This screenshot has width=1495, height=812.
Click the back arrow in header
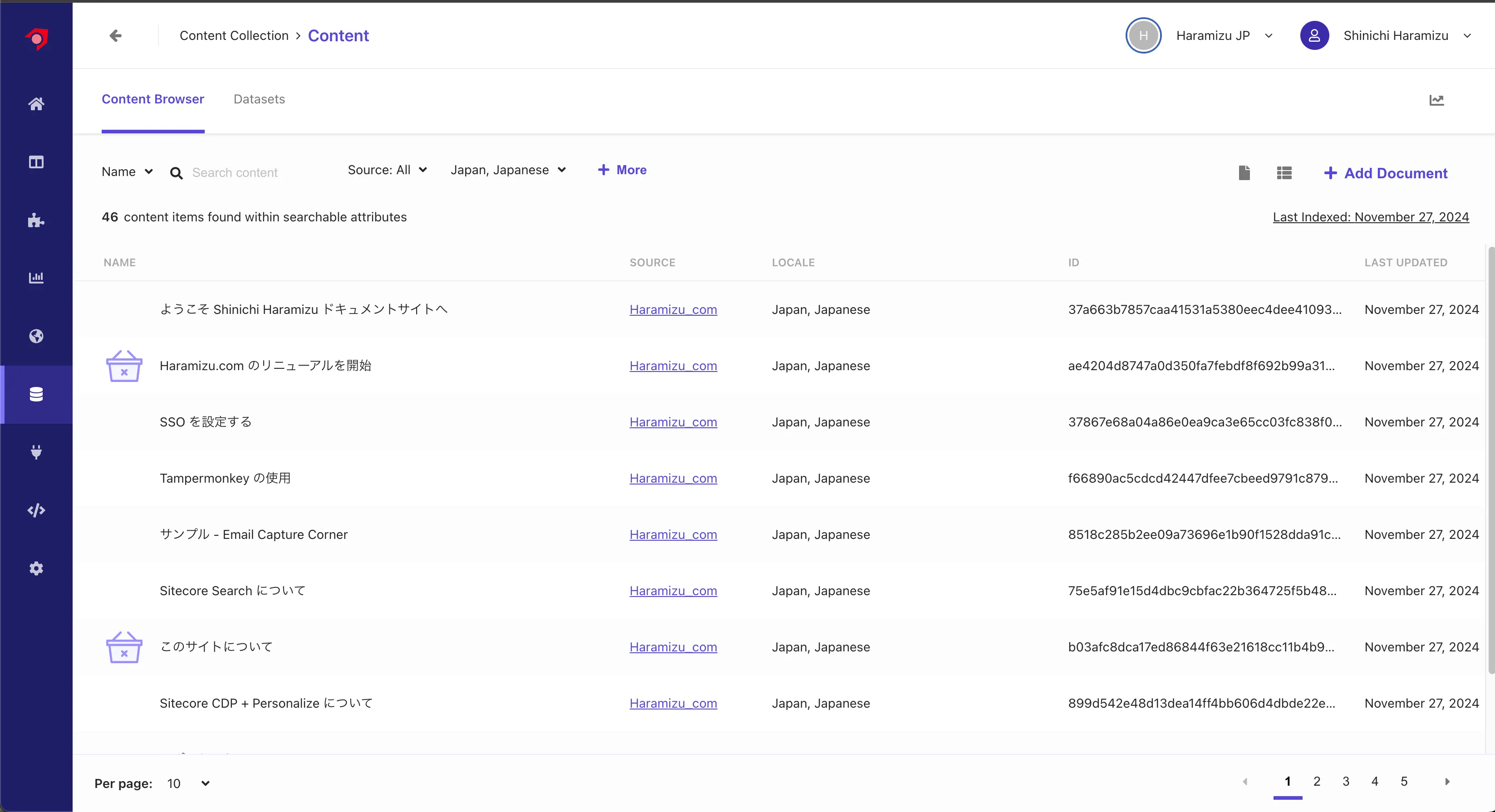pyautogui.click(x=115, y=36)
